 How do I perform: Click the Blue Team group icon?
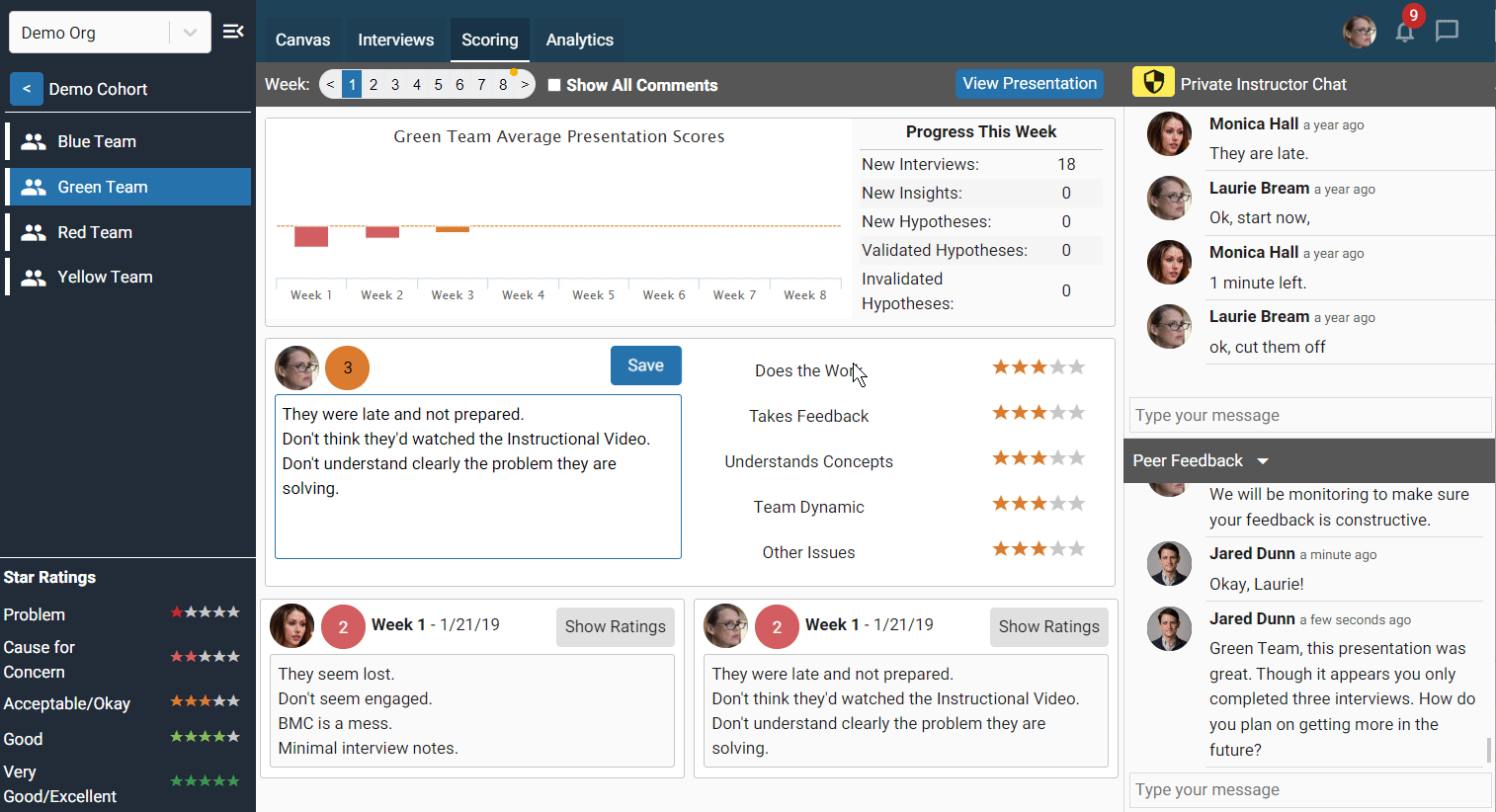tap(34, 141)
